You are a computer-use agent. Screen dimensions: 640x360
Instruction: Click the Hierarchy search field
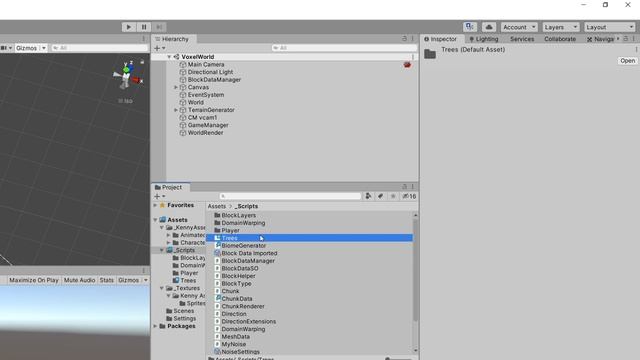click(344, 48)
